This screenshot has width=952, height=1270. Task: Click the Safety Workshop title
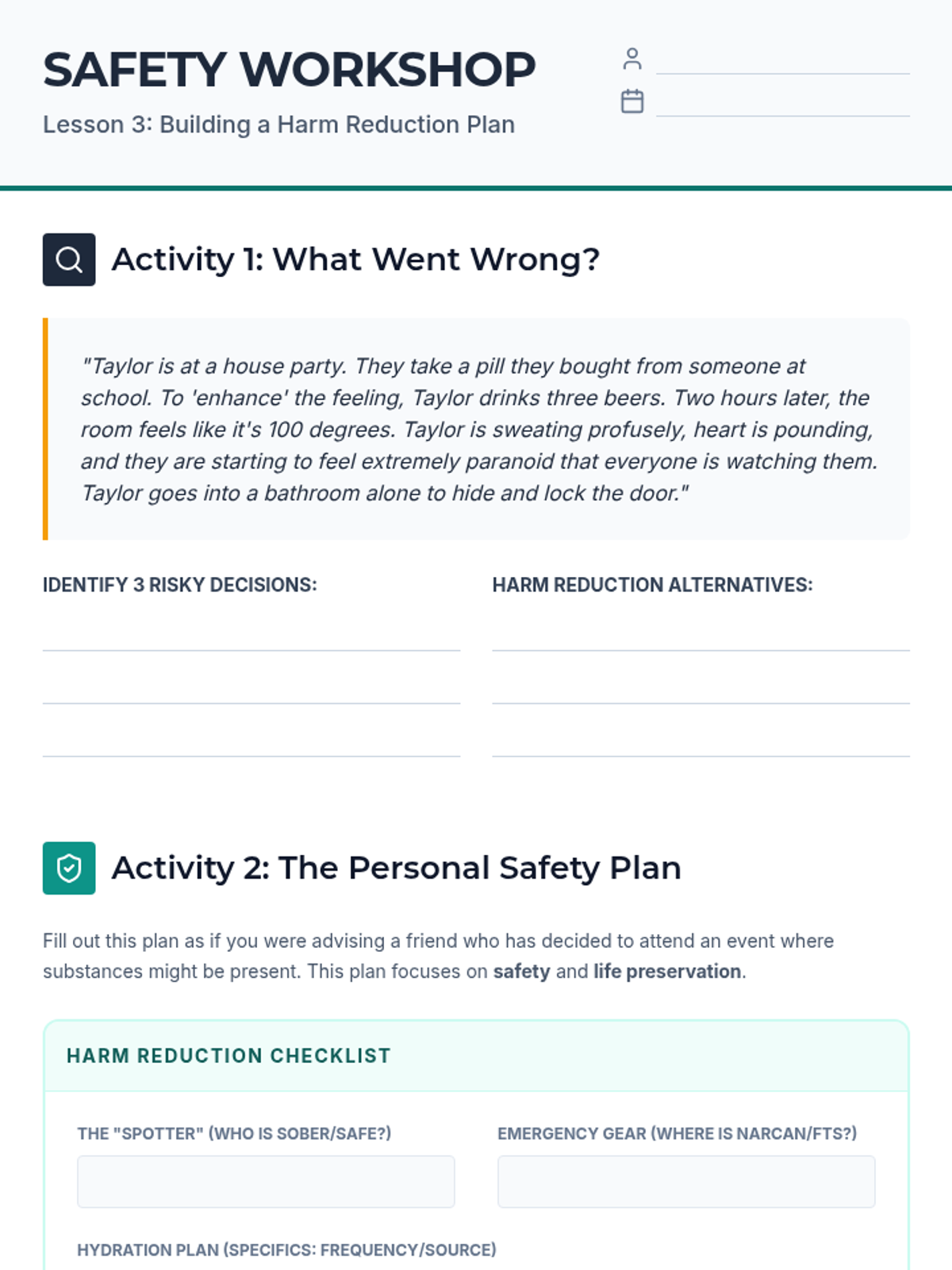[x=290, y=70]
